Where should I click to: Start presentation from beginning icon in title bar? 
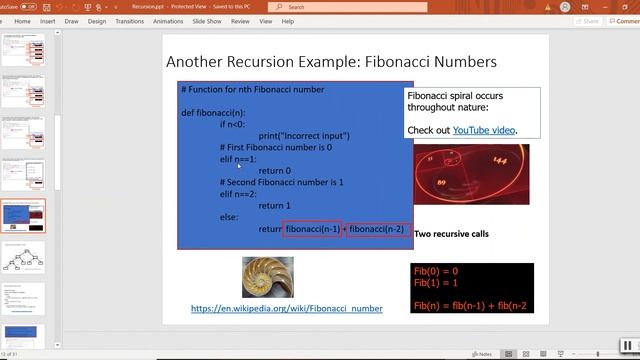pos(87,7)
